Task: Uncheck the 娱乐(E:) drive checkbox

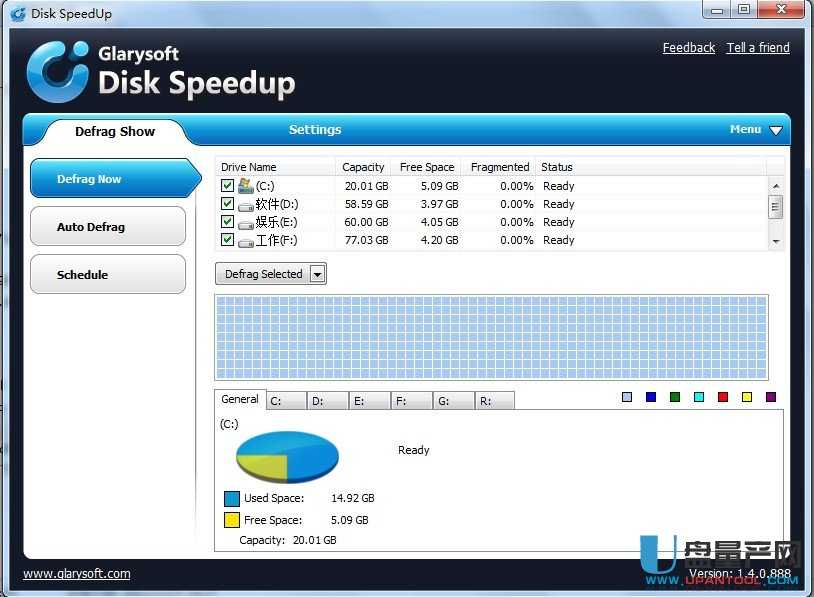Action: (227, 222)
